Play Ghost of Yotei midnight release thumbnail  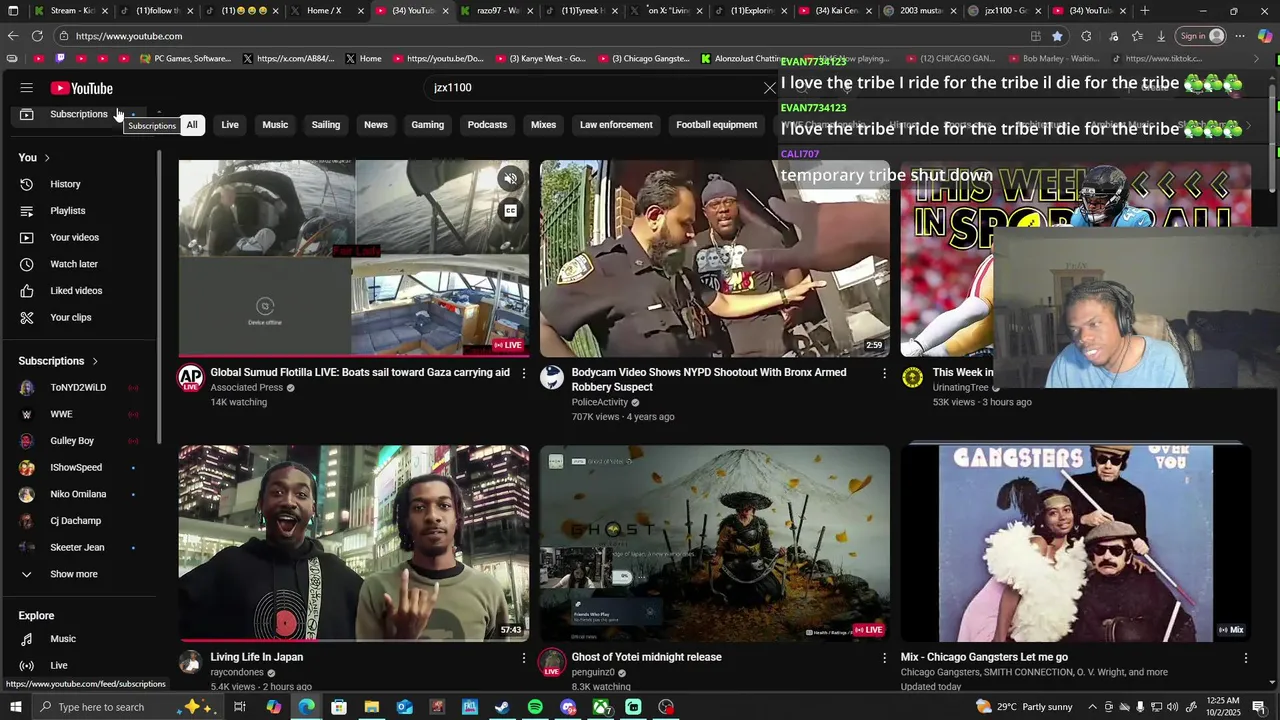715,543
